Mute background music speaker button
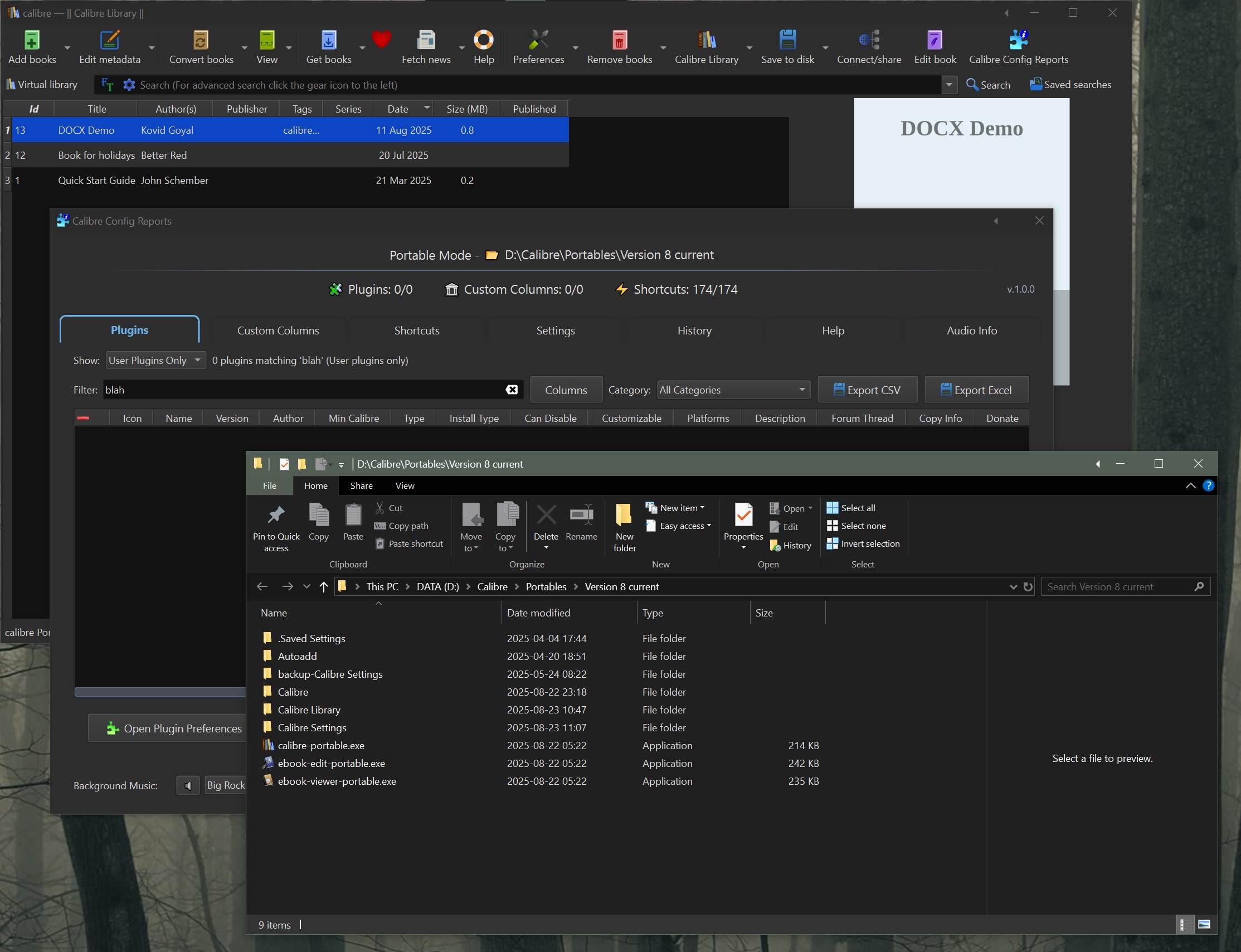 point(187,785)
